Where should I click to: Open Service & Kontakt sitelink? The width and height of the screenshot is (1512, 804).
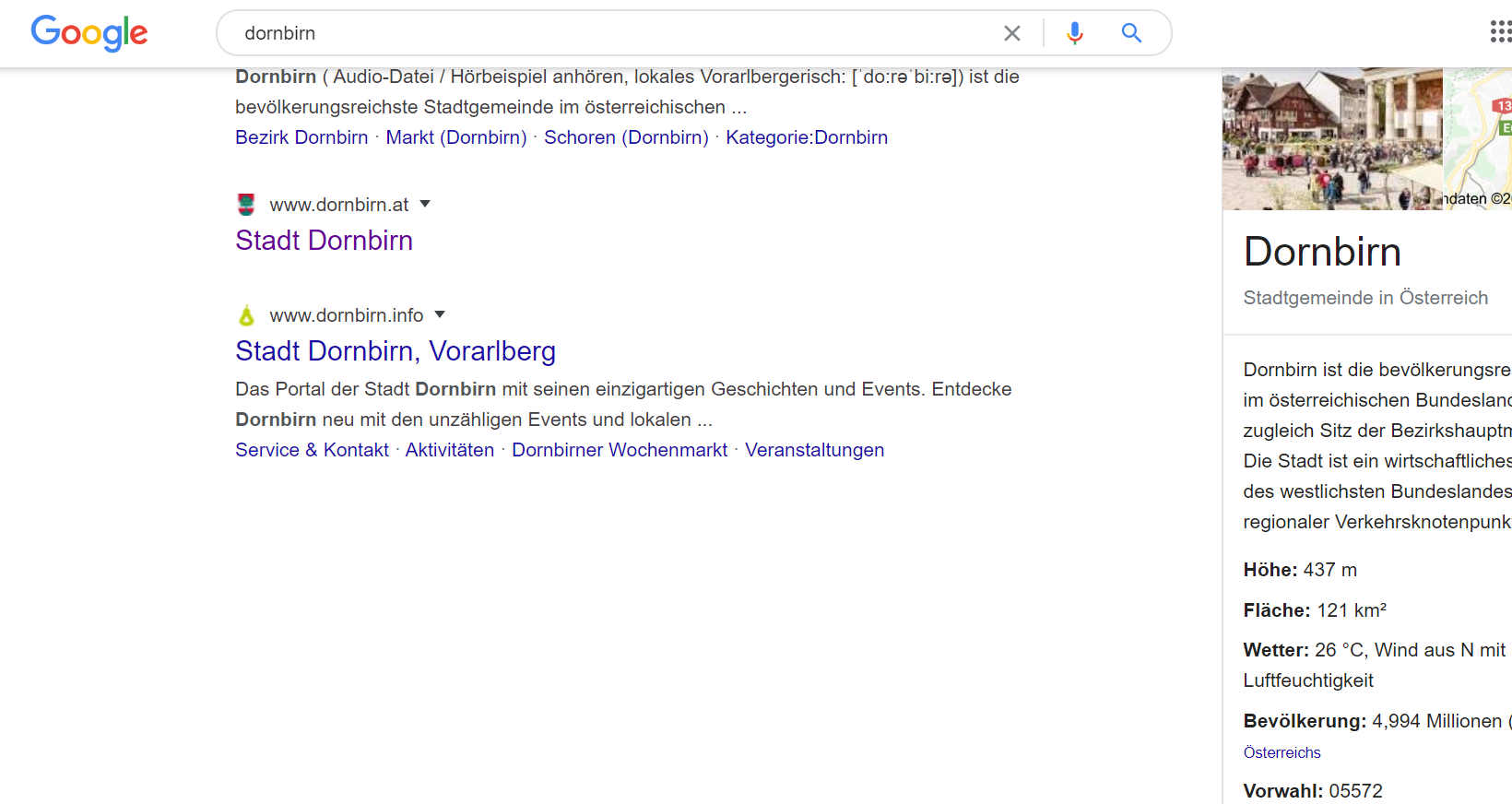pos(312,450)
